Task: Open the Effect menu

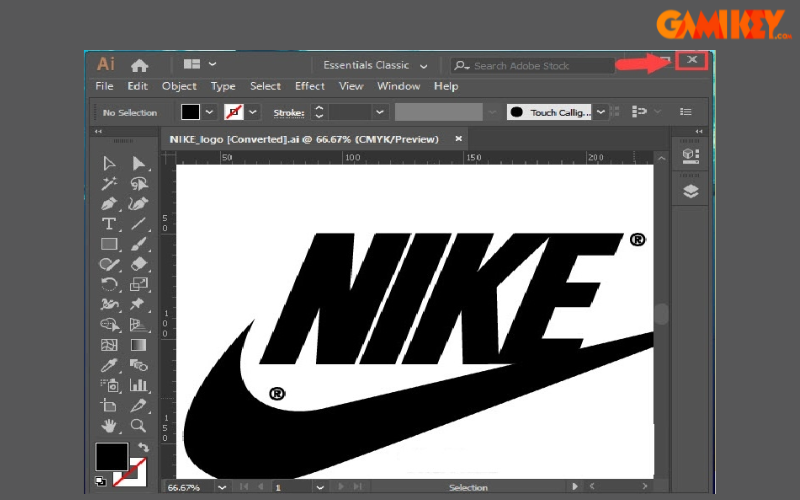Action: pos(310,86)
